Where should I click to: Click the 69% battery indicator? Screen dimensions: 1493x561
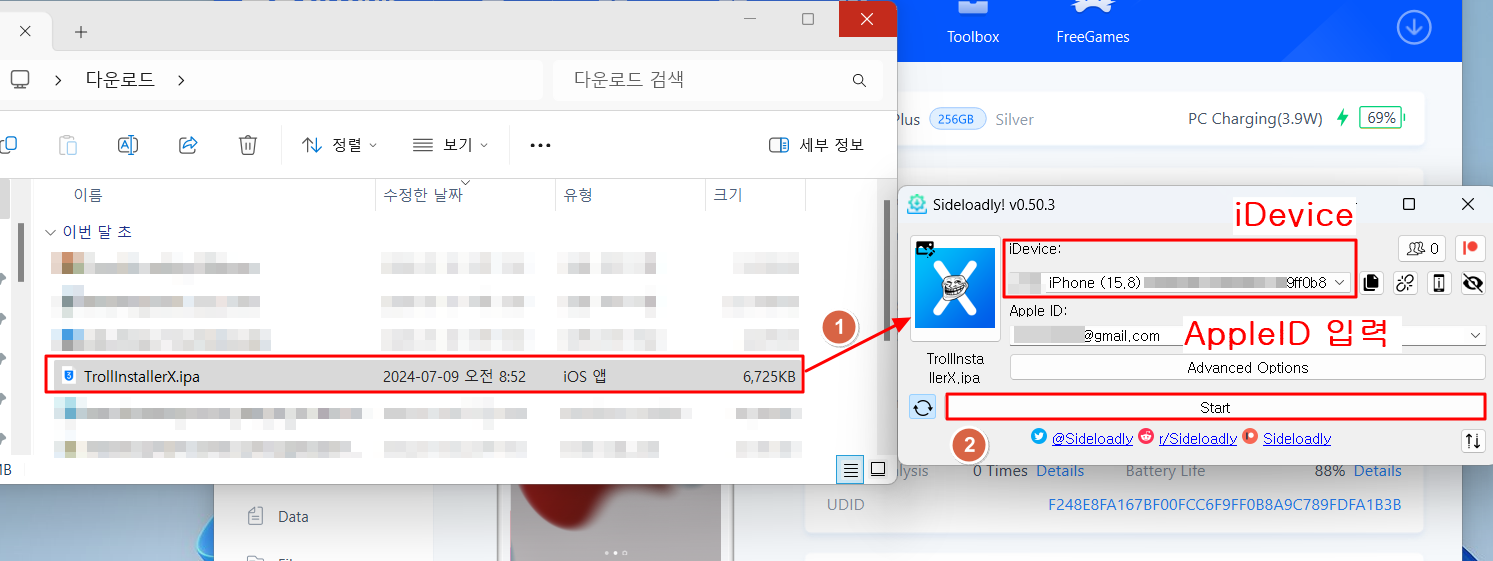click(1381, 118)
